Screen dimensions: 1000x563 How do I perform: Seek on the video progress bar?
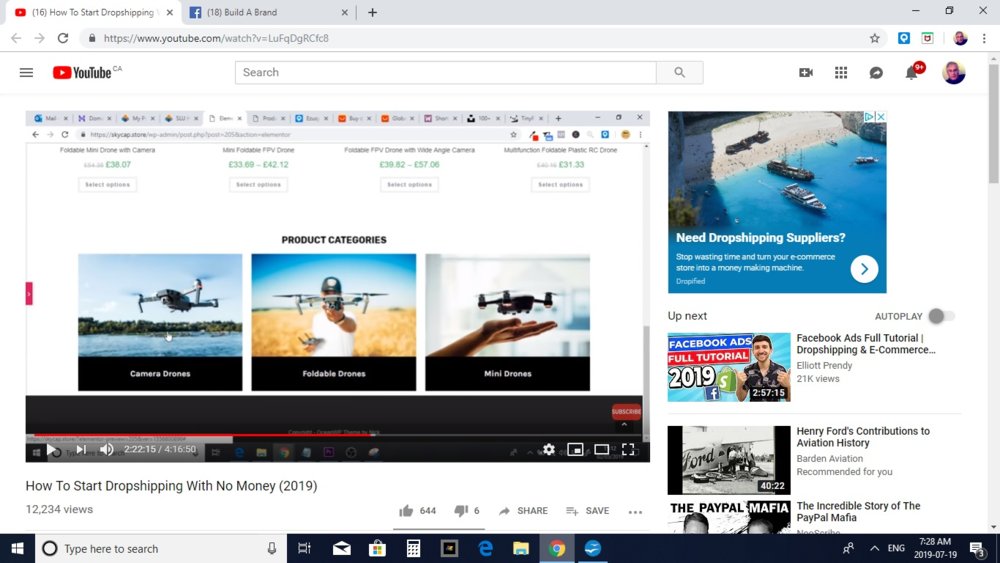point(337,435)
